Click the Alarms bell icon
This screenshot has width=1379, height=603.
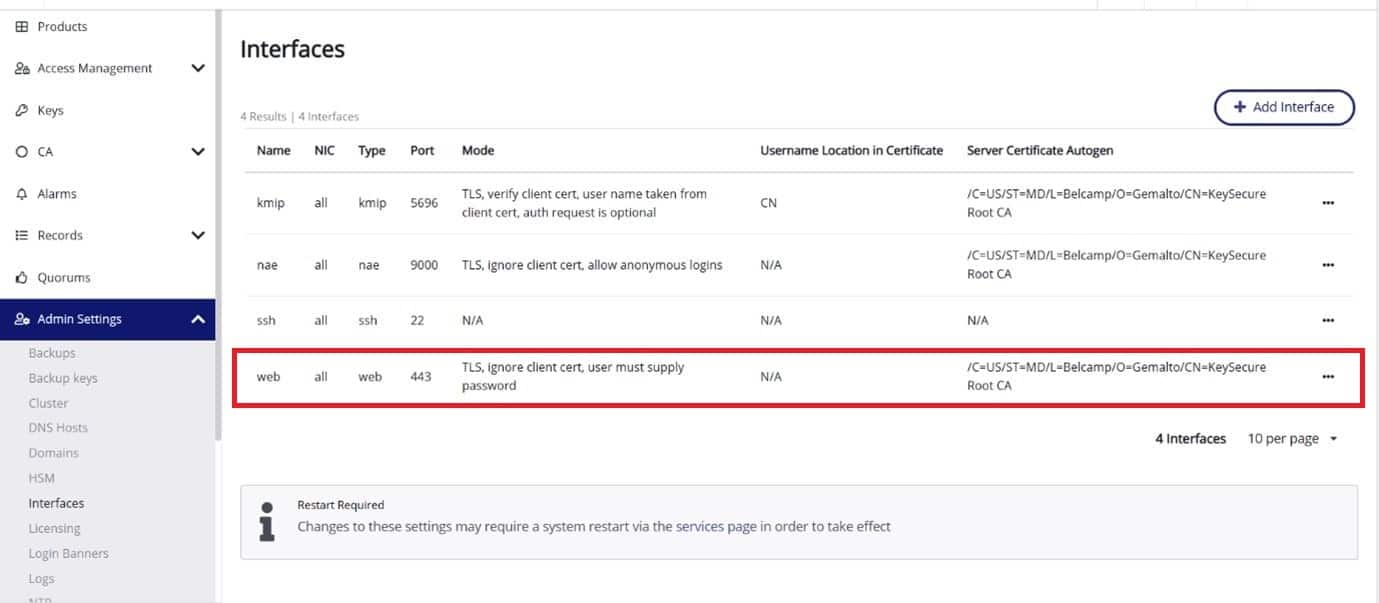point(22,194)
